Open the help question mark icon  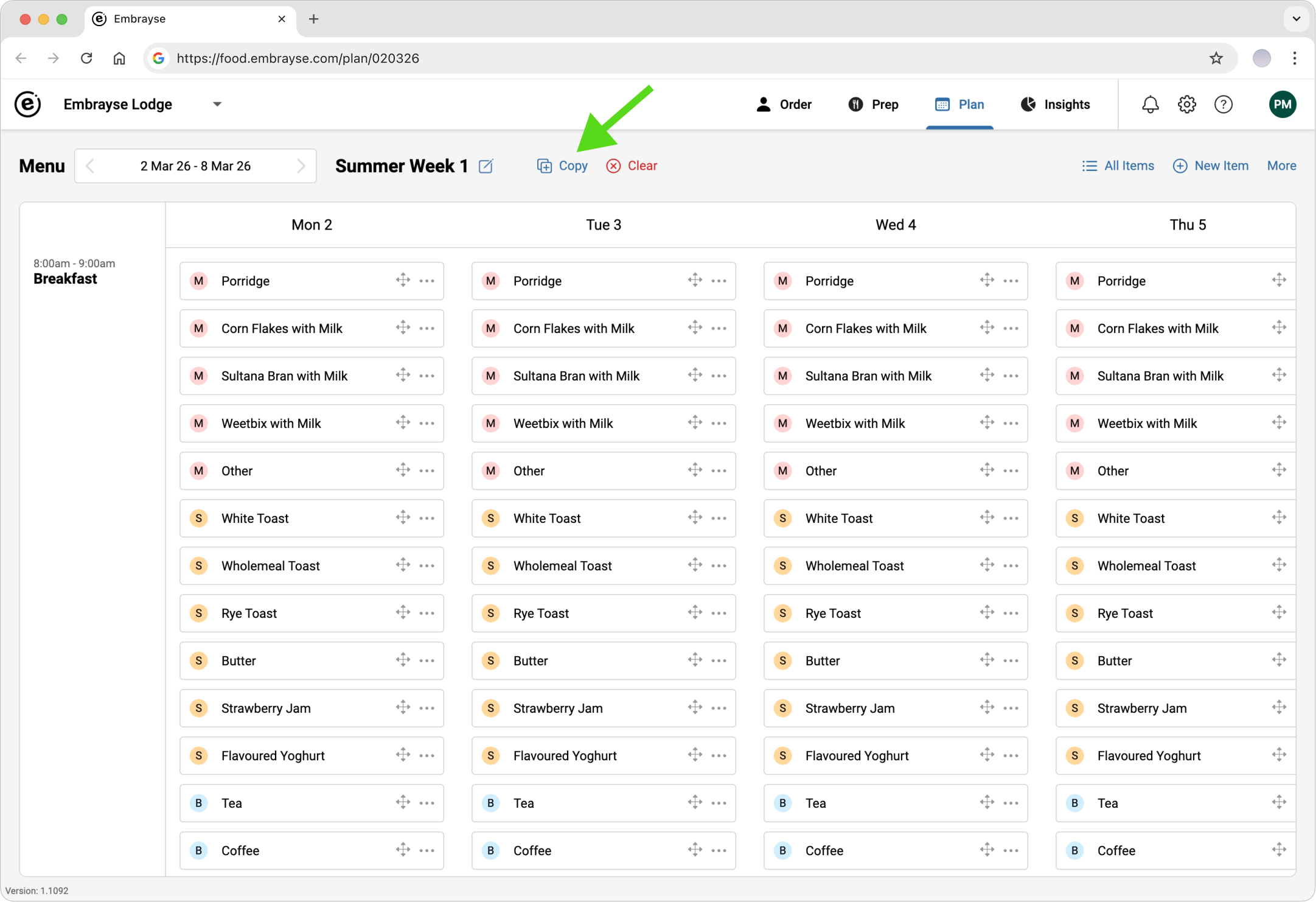point(1223,105)
